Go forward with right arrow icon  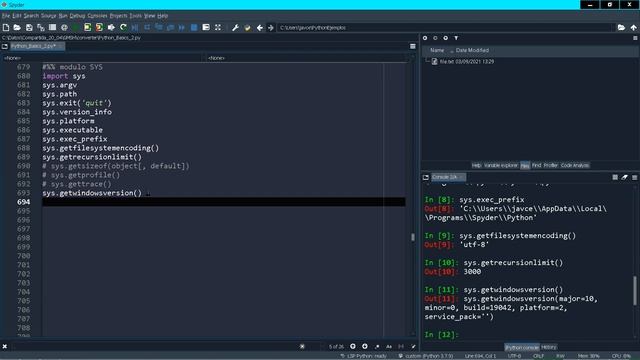pos(271,27)
